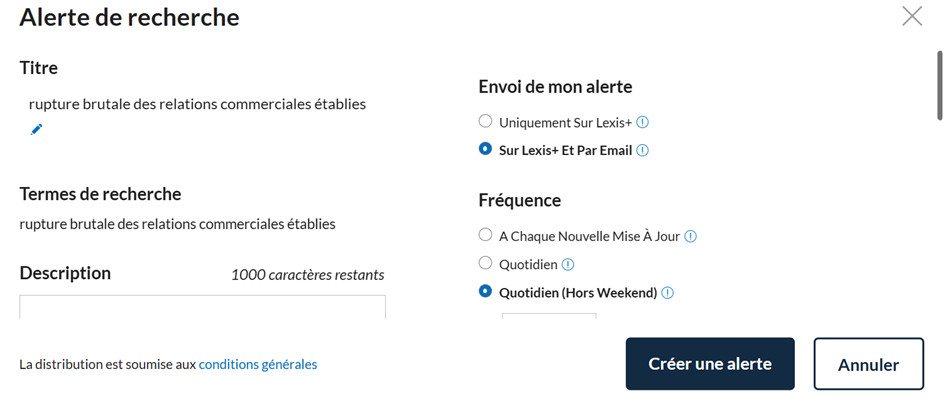Screen dimensions: 945x401
Task: Click the info icon next to Quotidien
Action: pos(568,264)
